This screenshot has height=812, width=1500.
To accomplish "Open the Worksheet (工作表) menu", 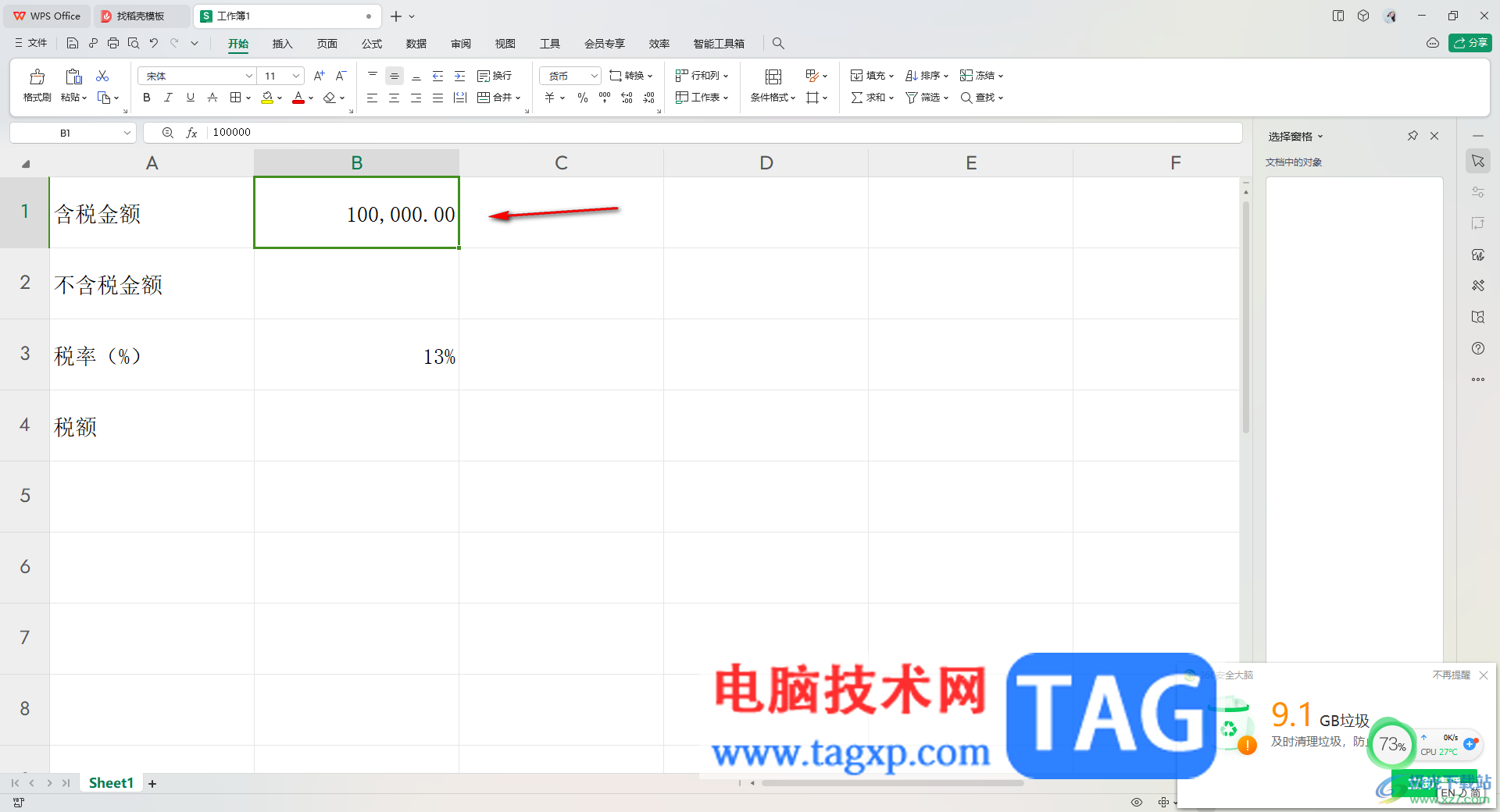I will click(x=702, y=98).
